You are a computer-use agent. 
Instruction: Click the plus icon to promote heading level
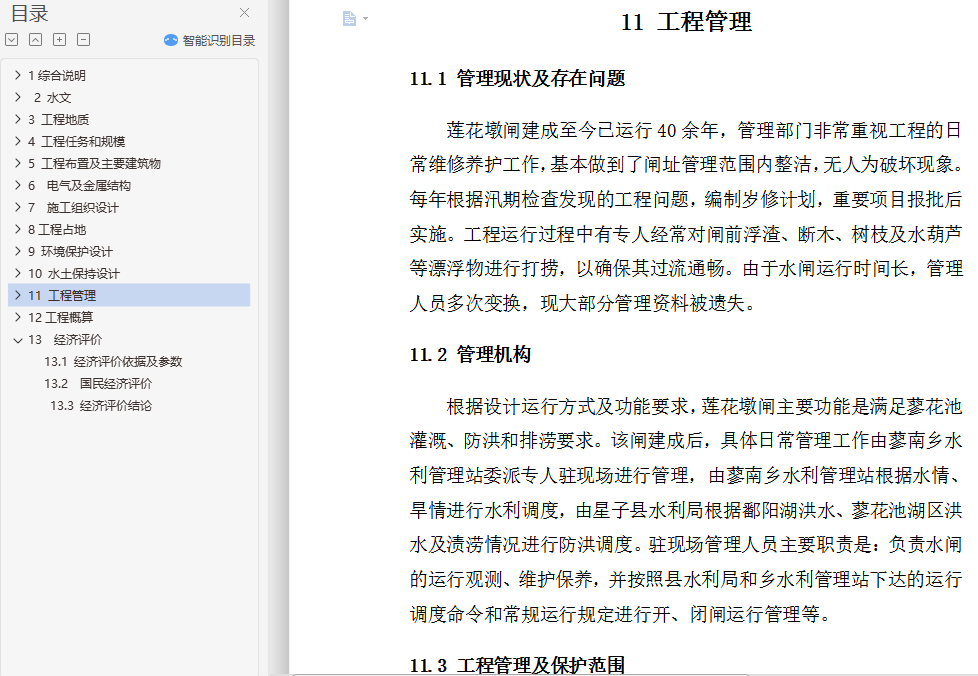pyautogui.click(x=59, y=40)
